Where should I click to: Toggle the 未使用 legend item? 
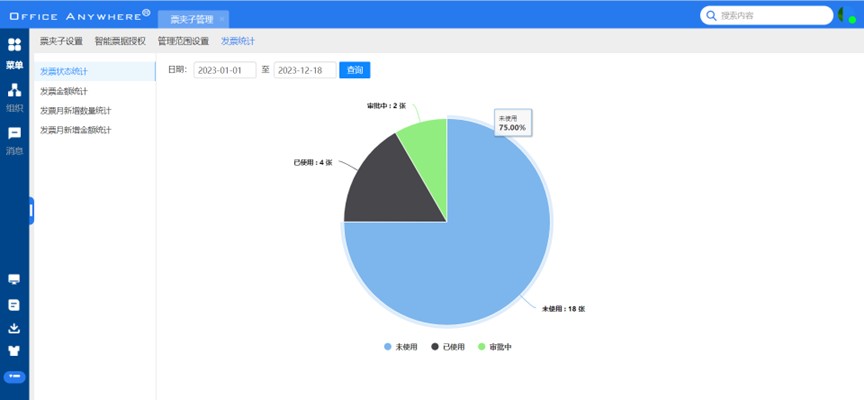400,347
